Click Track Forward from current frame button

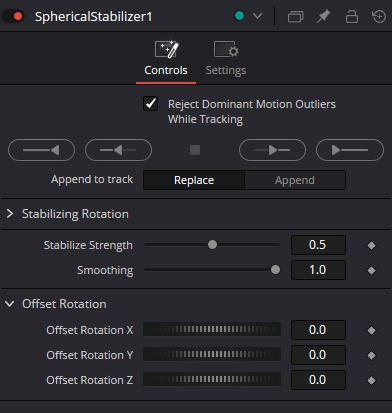click(x=272, y=150)
